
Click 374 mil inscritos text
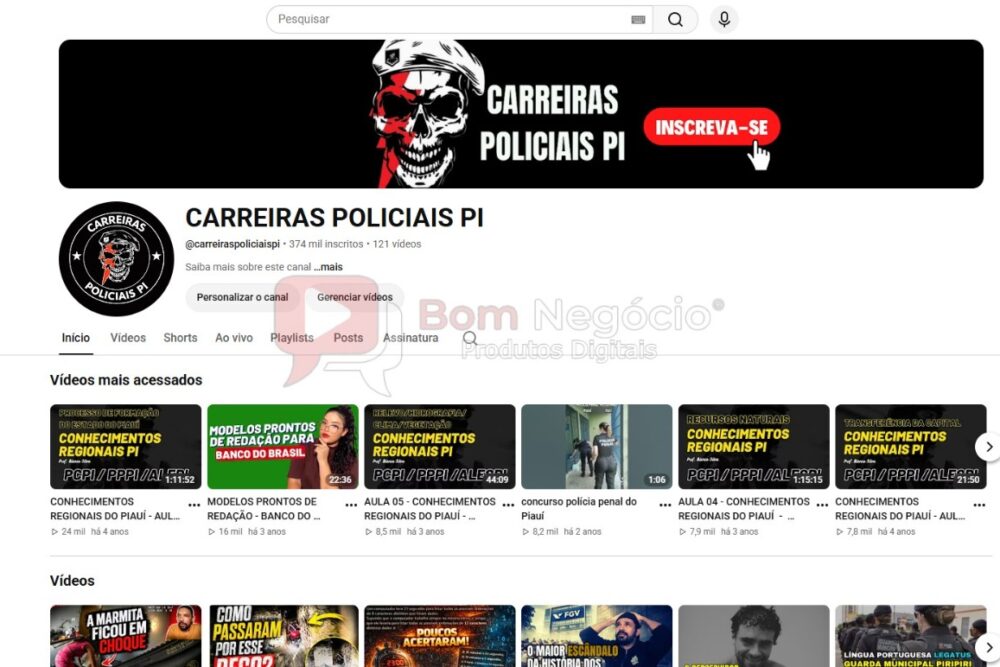click(326, 244)
